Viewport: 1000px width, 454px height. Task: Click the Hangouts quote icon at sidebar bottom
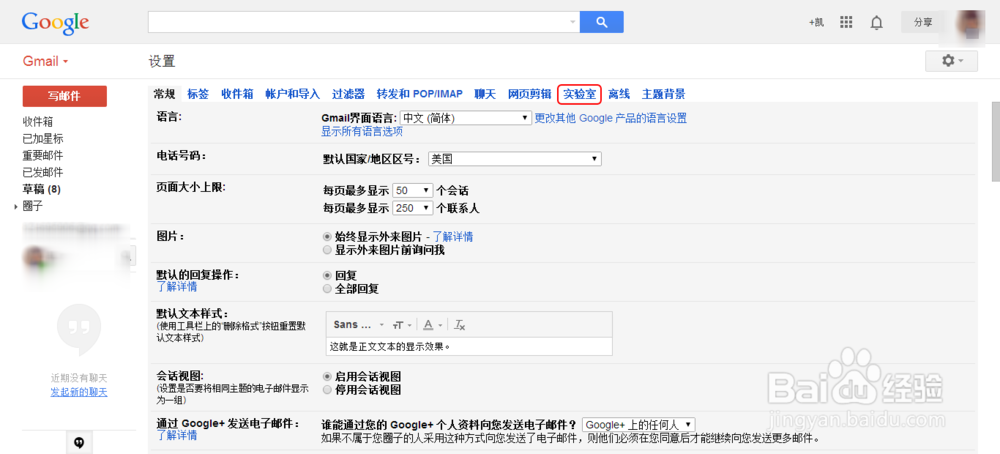[79, 442]
